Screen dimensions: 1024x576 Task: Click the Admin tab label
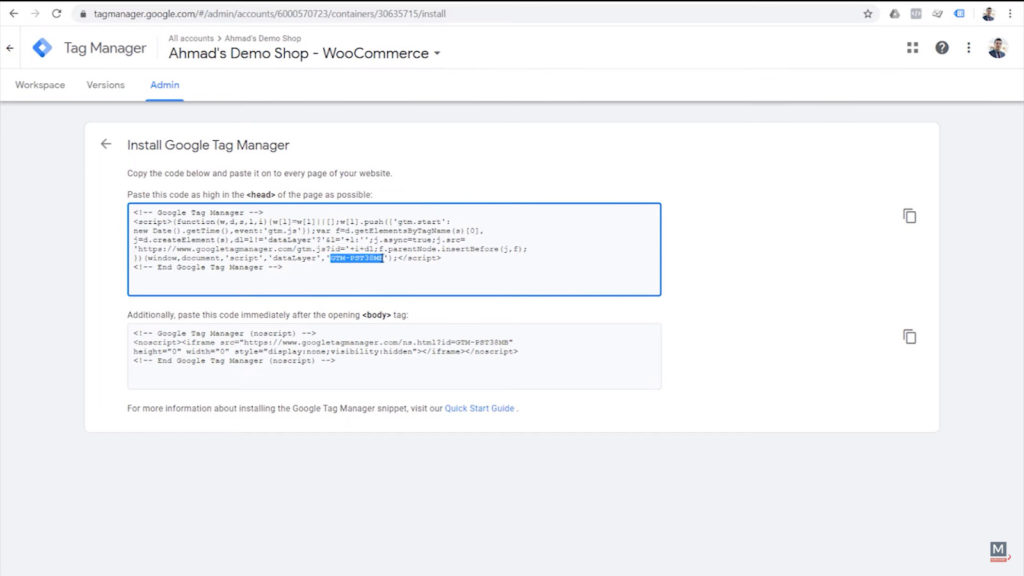tap(164, 85)
